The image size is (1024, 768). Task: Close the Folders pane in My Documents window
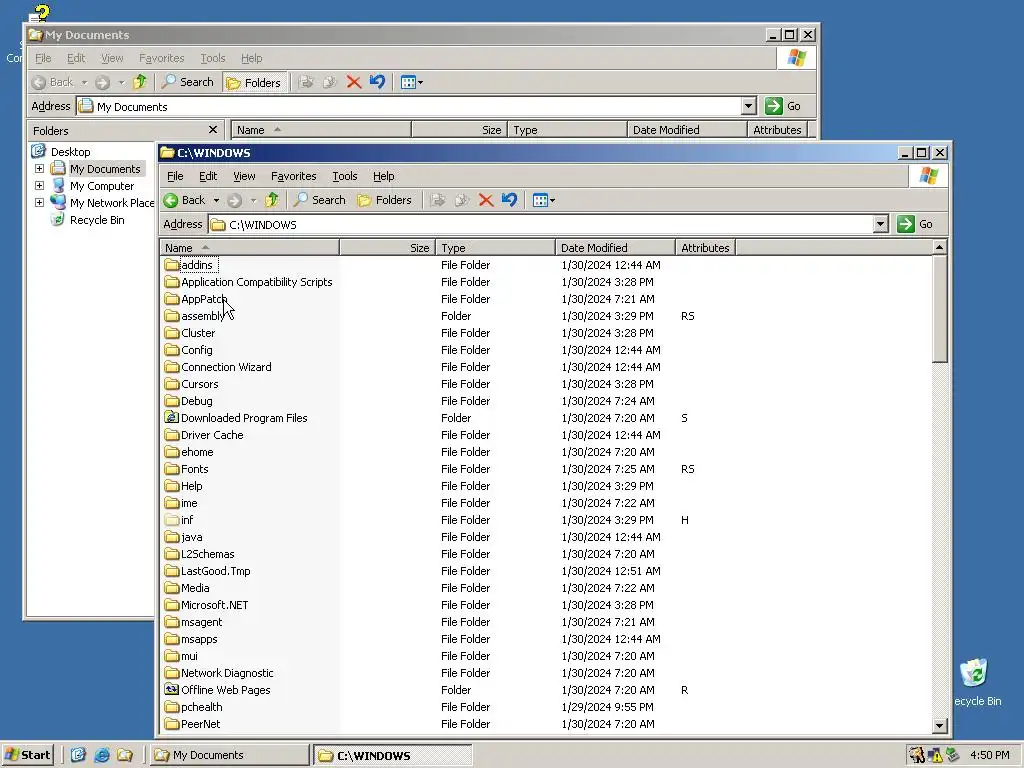pyautogui.click(x=212, y=130)
